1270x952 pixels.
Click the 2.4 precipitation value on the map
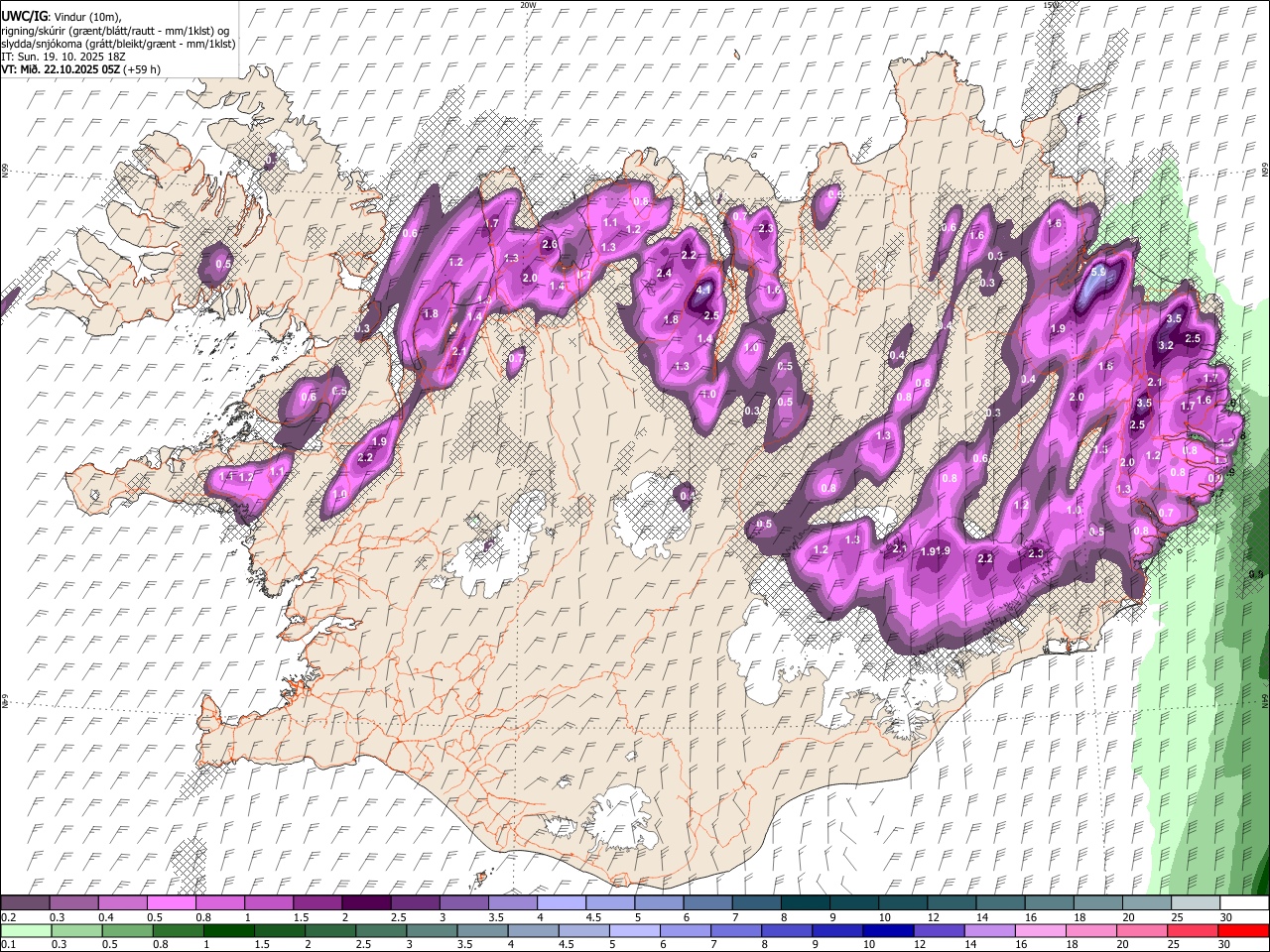point(665,273)
